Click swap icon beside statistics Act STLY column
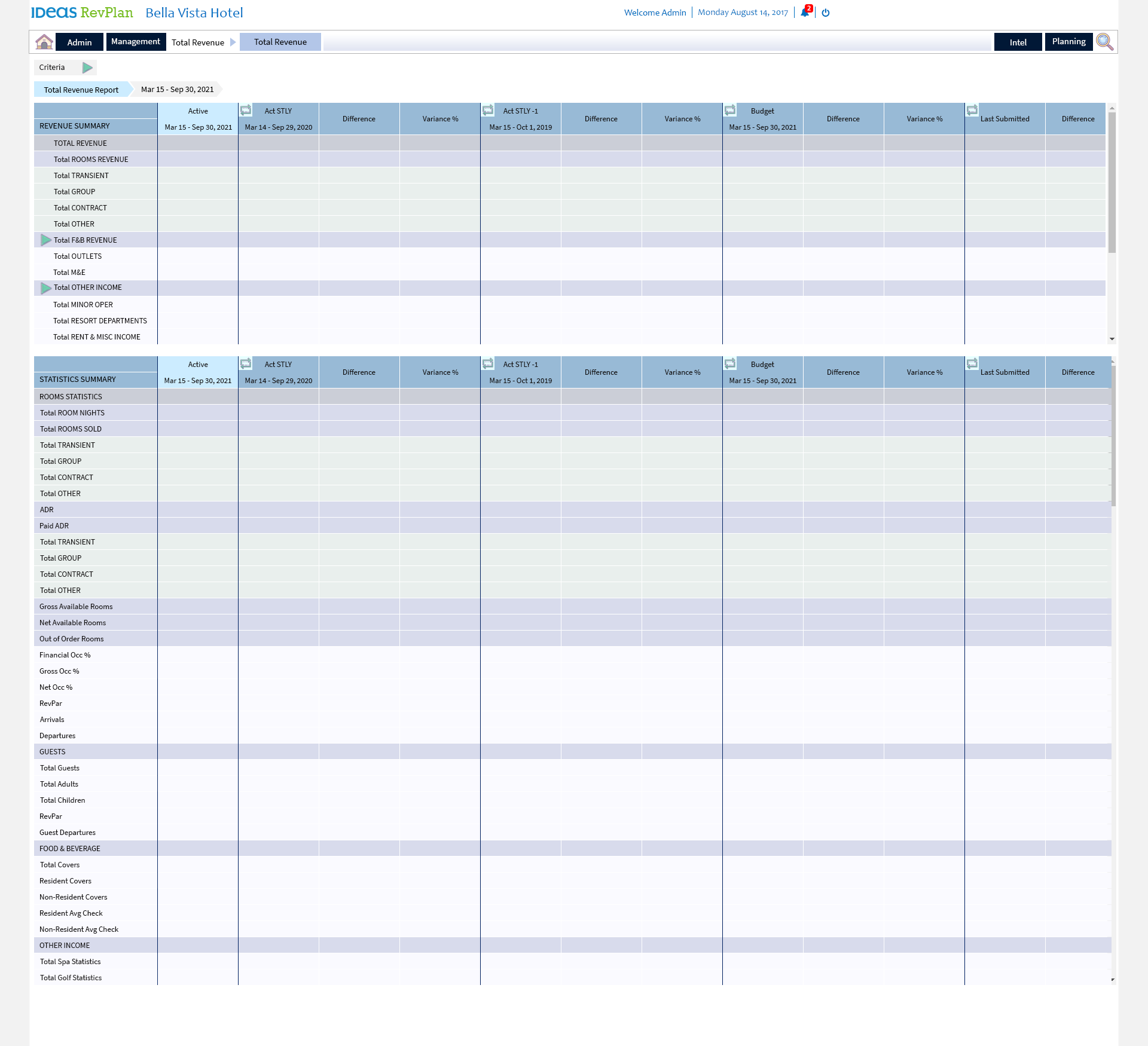The image size is (1148, 1046). click(246, 363)
